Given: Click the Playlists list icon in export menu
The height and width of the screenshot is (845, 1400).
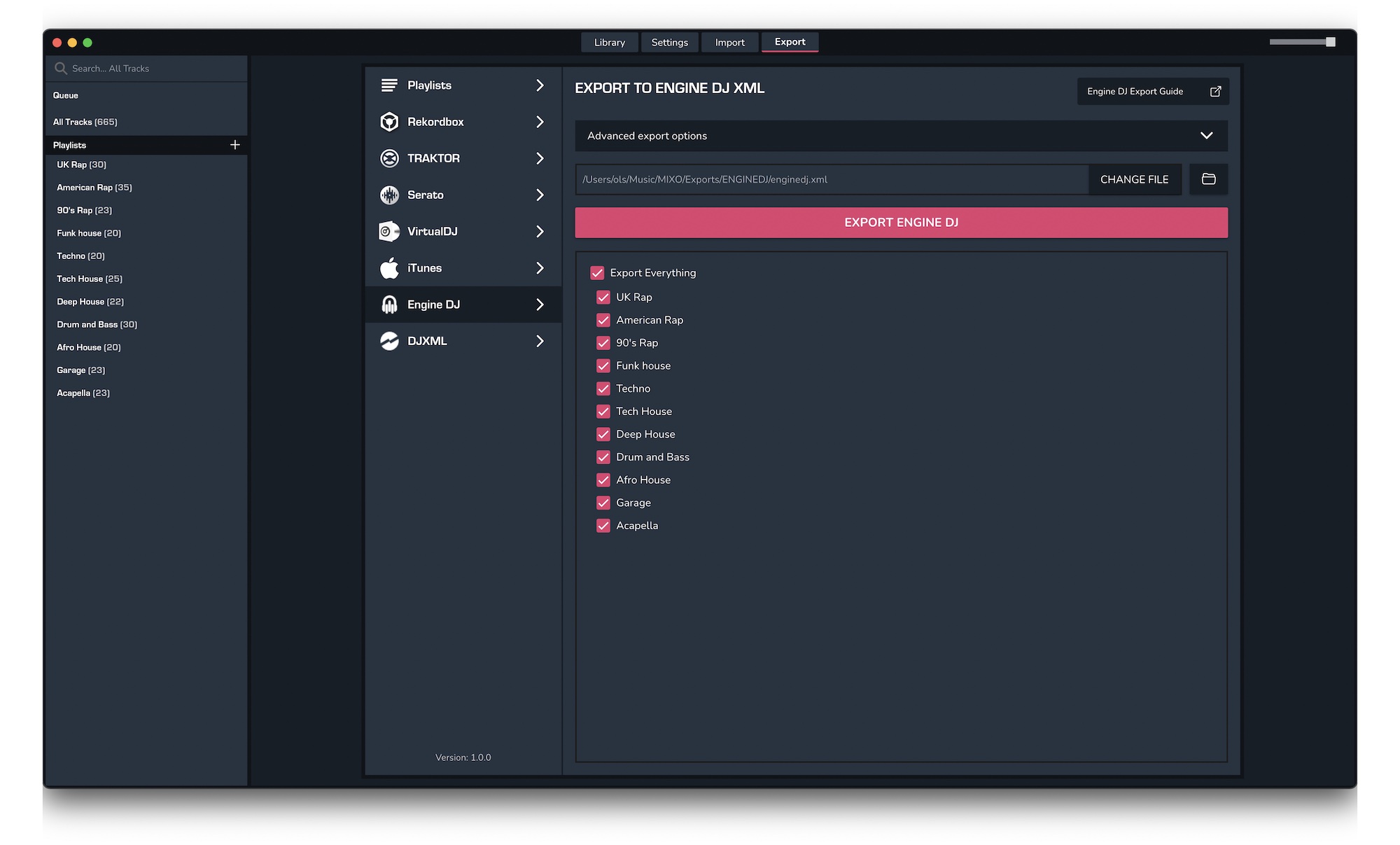Looking at the screenshot, I should 389,85.
